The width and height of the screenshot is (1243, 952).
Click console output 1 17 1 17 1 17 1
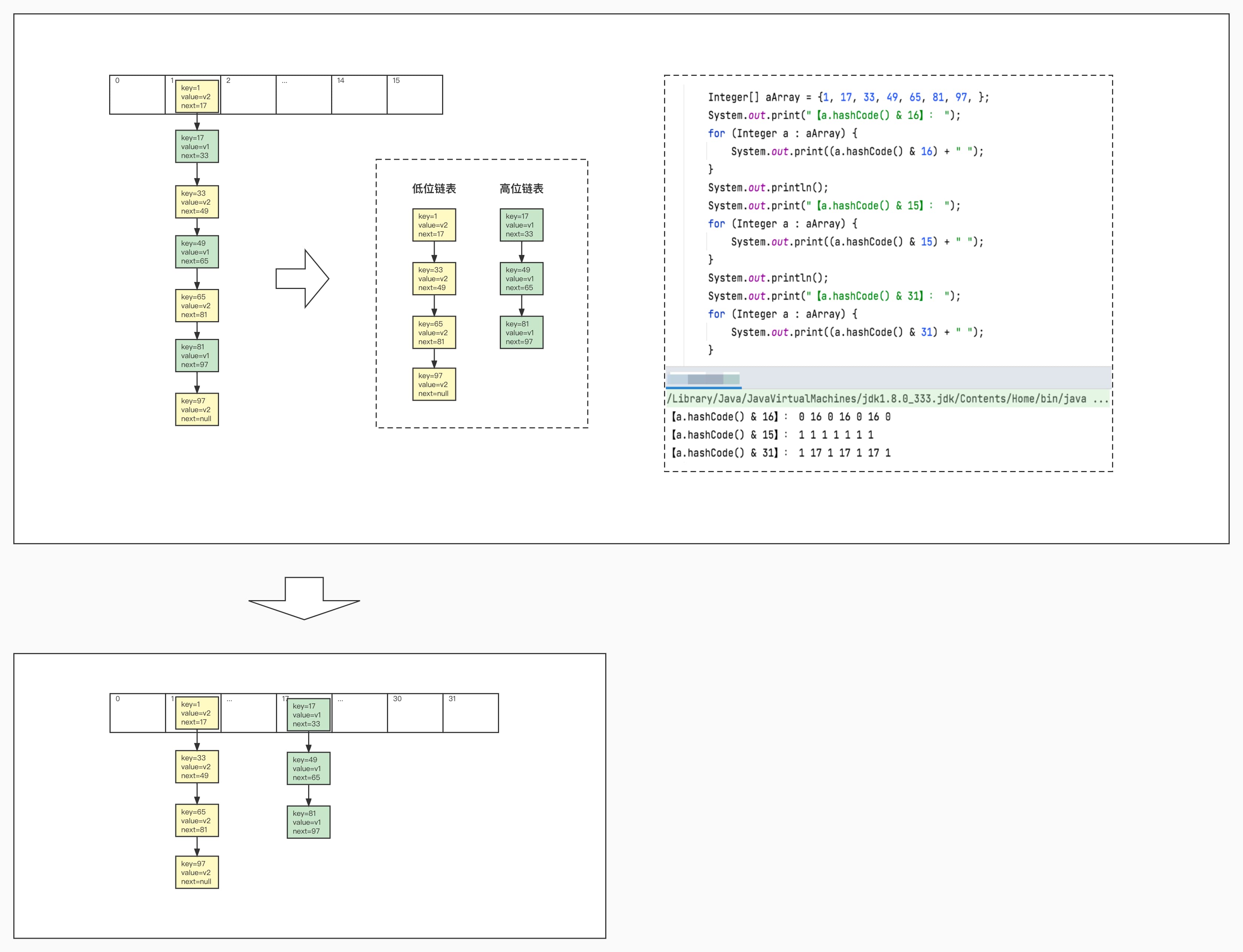(x=844, y=453)
